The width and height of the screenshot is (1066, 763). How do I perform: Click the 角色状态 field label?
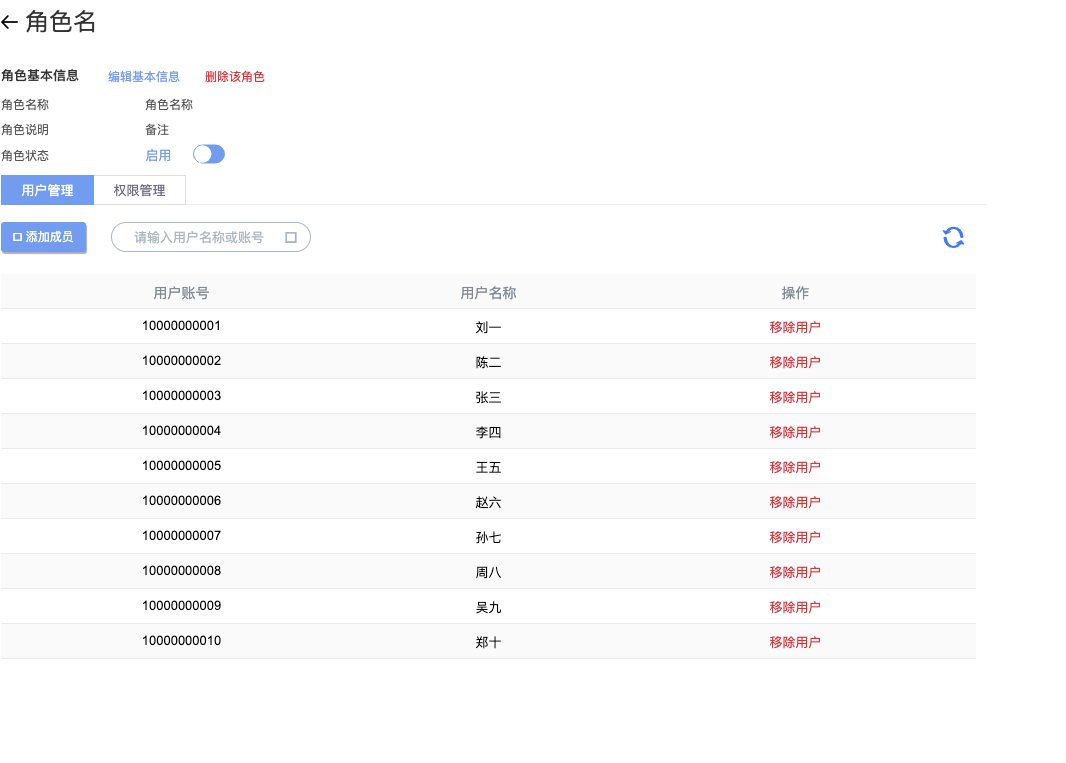[x=25, y=156]
